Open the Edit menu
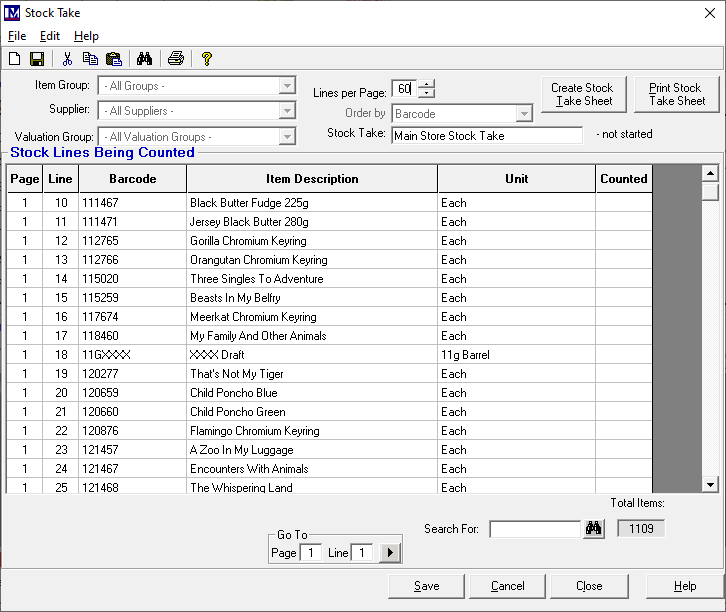Screen dimensions: 726x612 click(50, 36)
